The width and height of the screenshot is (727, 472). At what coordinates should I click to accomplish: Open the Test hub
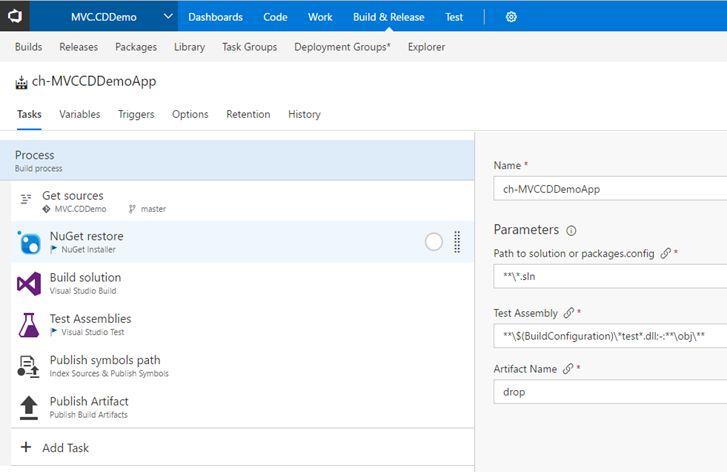(x=454, y=17)
